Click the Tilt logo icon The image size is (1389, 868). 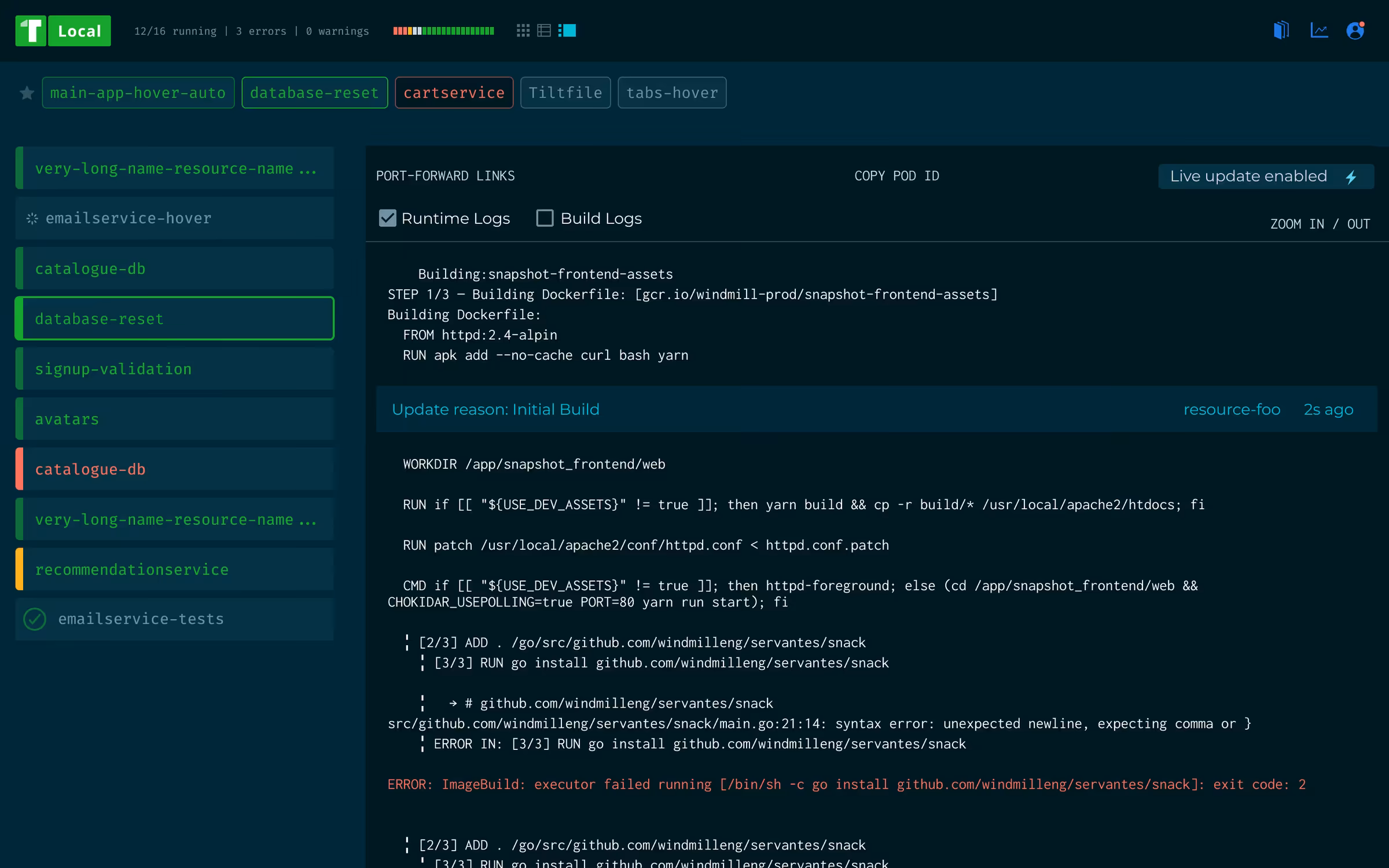(x=31, y=31)
